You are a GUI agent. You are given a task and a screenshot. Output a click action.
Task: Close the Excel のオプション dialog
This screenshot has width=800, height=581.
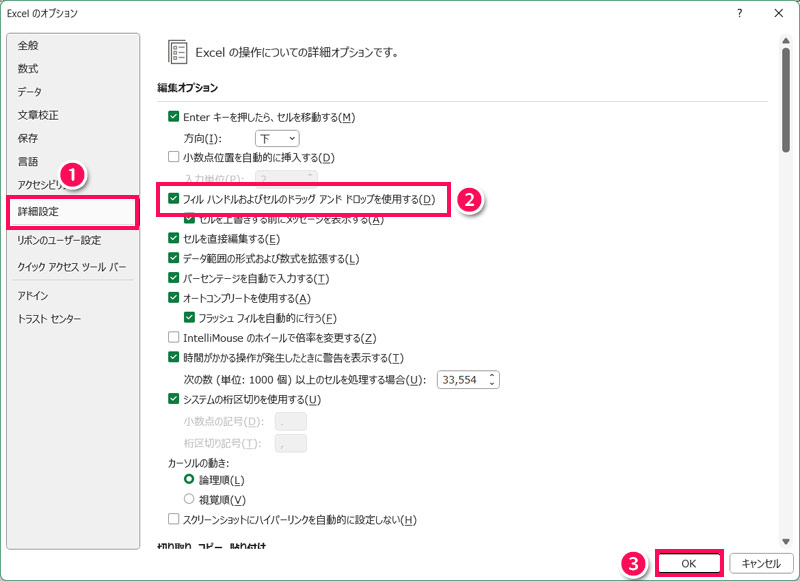779,13
